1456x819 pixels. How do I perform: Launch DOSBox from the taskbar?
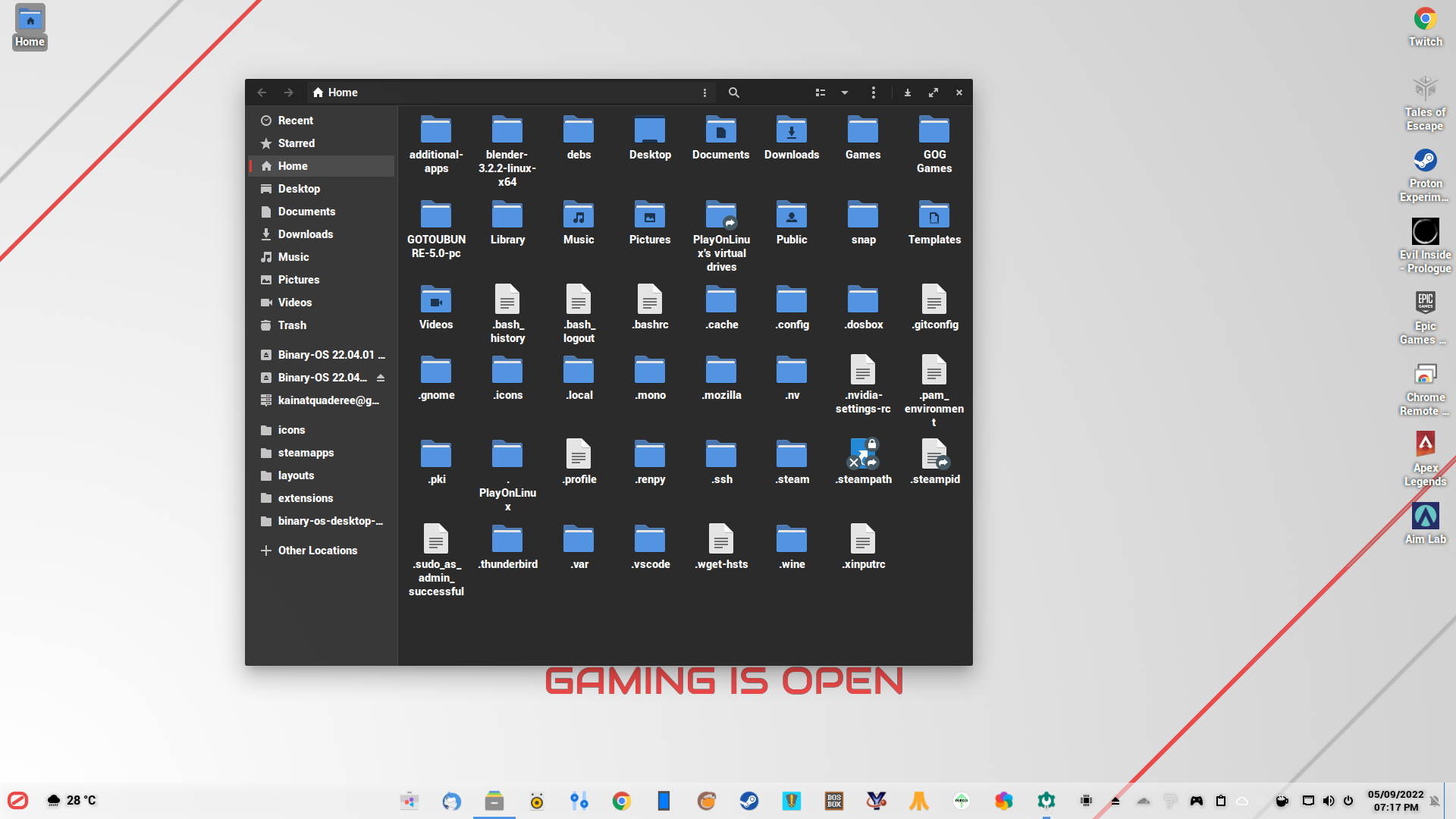click(x=833, y=800)
